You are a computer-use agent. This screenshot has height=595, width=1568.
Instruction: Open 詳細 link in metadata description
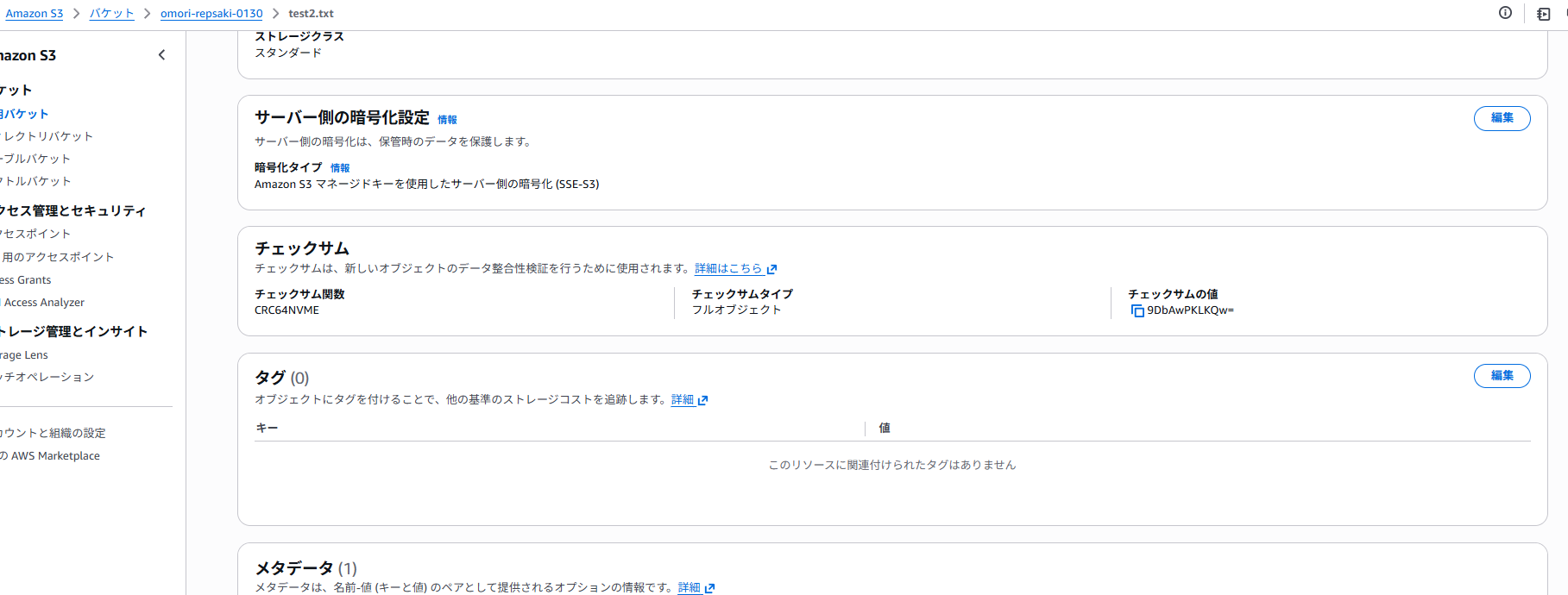tap(696, 588)
